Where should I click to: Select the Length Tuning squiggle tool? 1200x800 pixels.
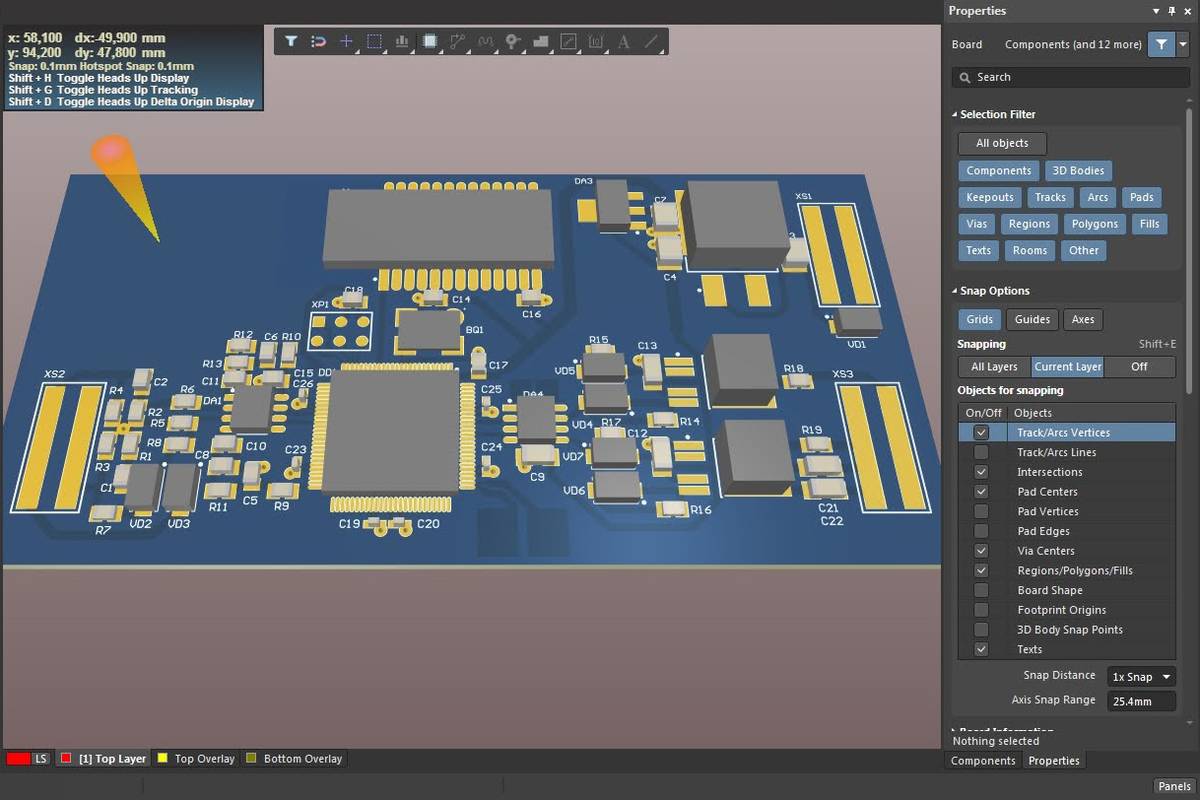tap(486, 42)
